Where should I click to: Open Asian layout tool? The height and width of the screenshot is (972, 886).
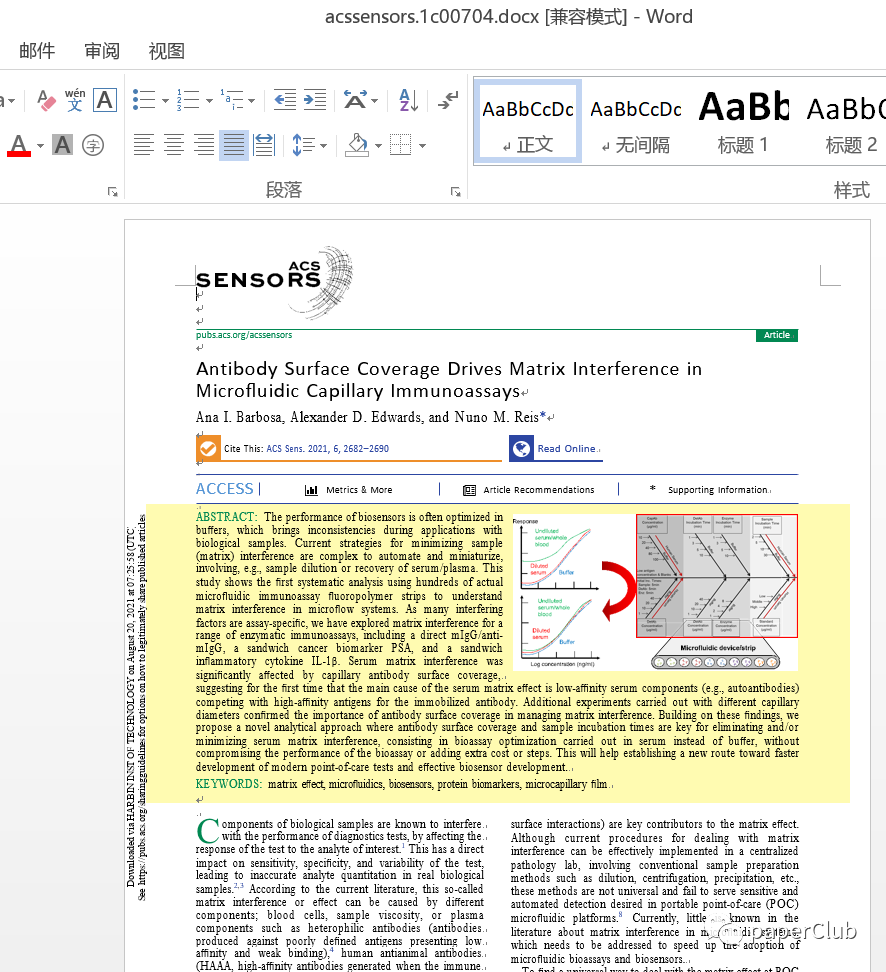pyautogui.click(x=355, y=100)
